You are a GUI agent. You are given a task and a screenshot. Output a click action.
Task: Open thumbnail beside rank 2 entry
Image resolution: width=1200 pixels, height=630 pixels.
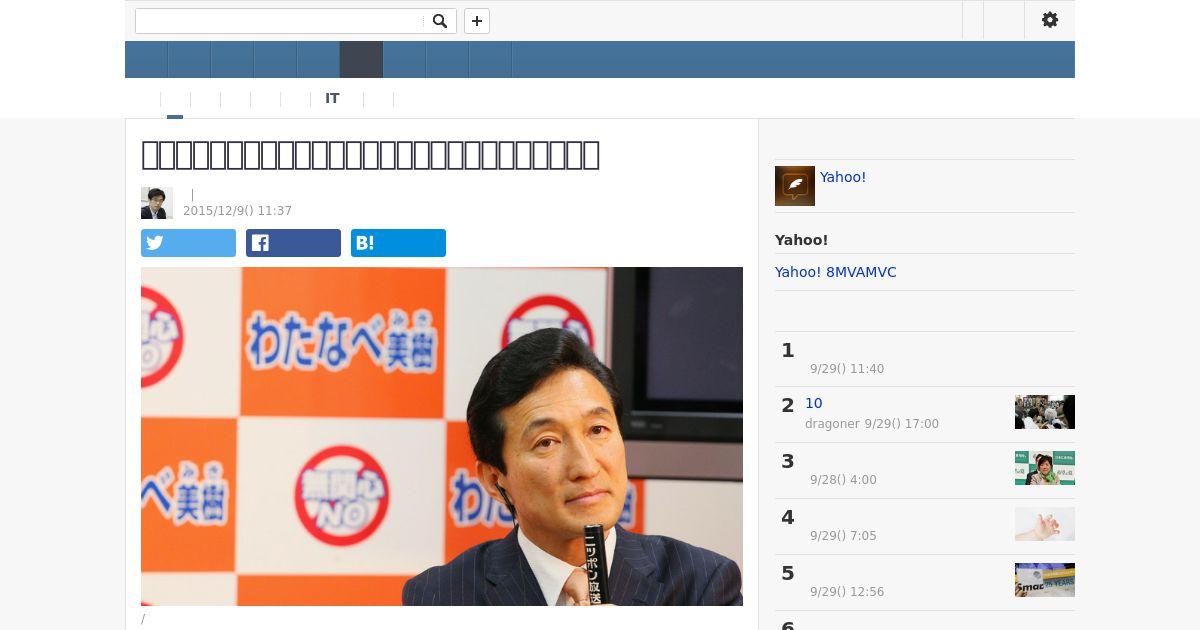click(x=1045, y=412)
